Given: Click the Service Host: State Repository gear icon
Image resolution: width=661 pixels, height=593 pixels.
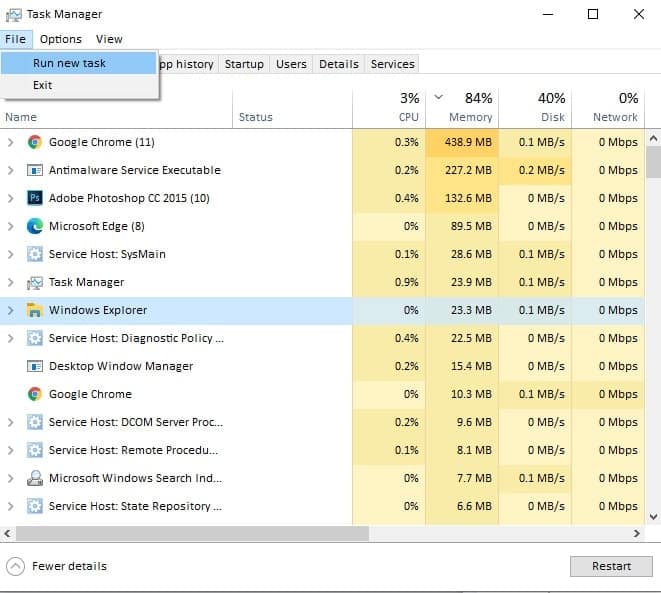Looking at the screenshot, I should (35, 506).
